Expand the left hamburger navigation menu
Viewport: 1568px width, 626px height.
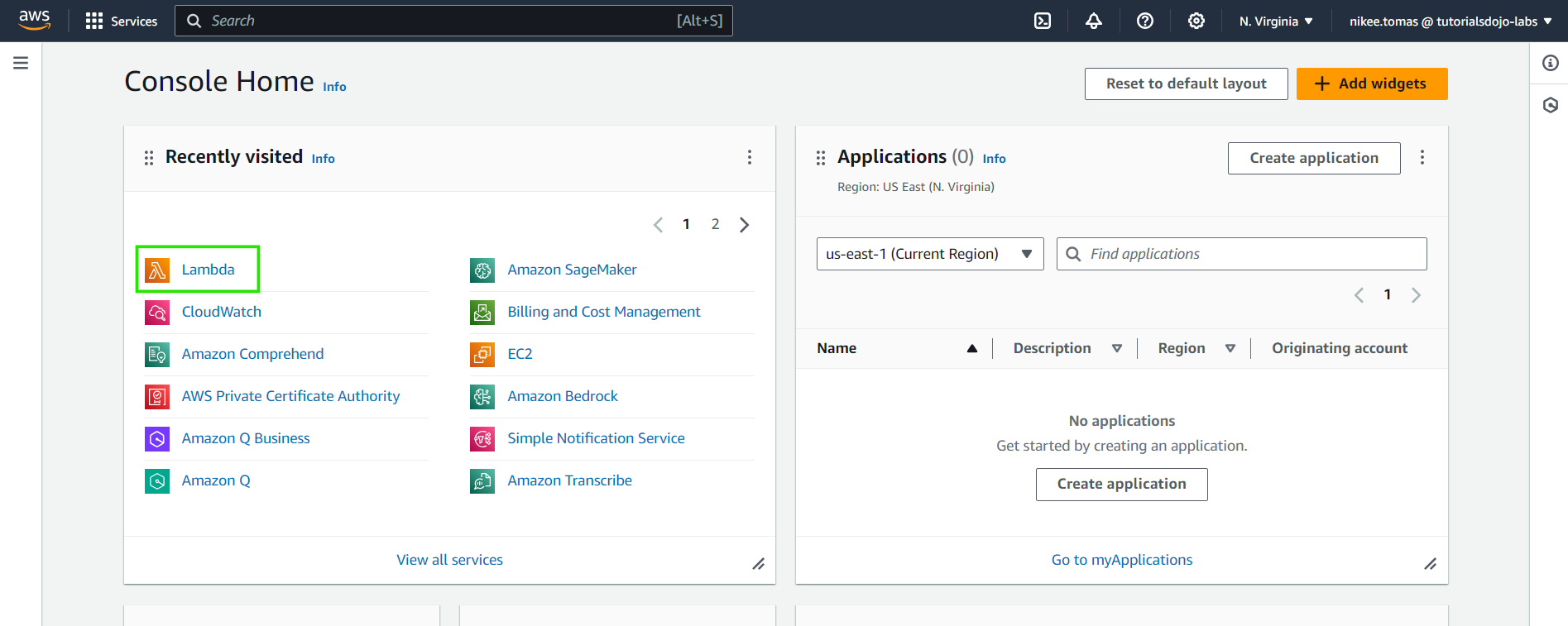click(21, 63)
